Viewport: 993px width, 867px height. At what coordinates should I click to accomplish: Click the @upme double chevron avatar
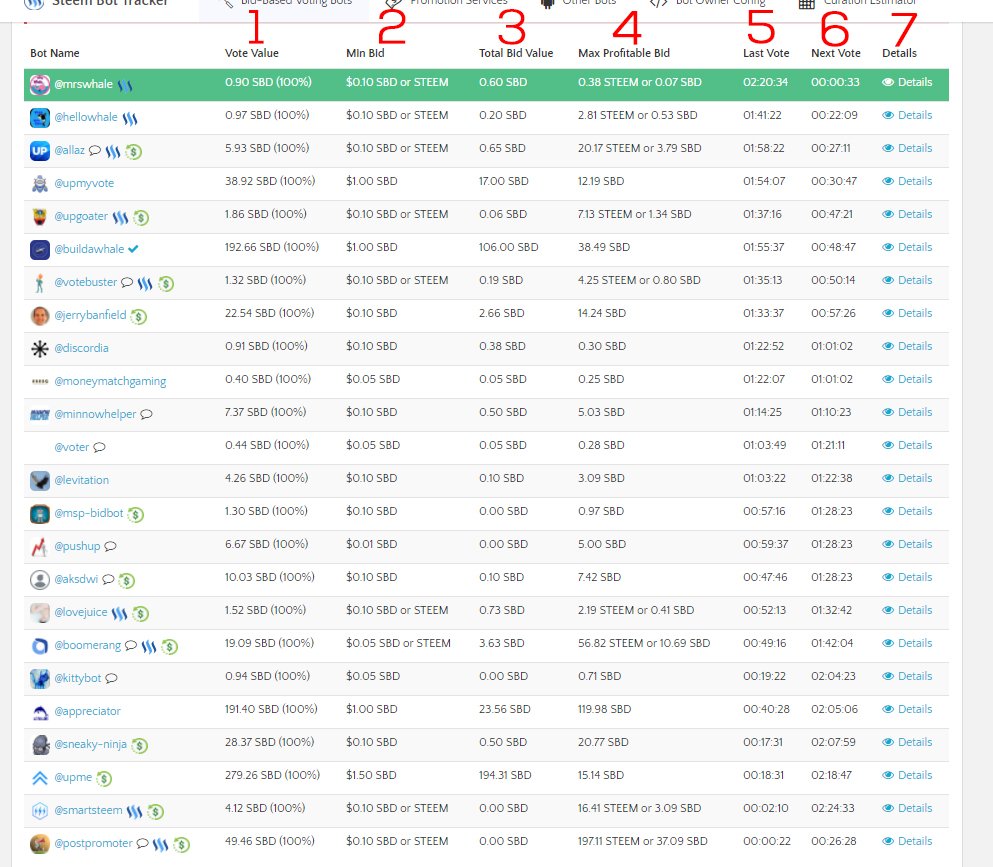(39, 778)
